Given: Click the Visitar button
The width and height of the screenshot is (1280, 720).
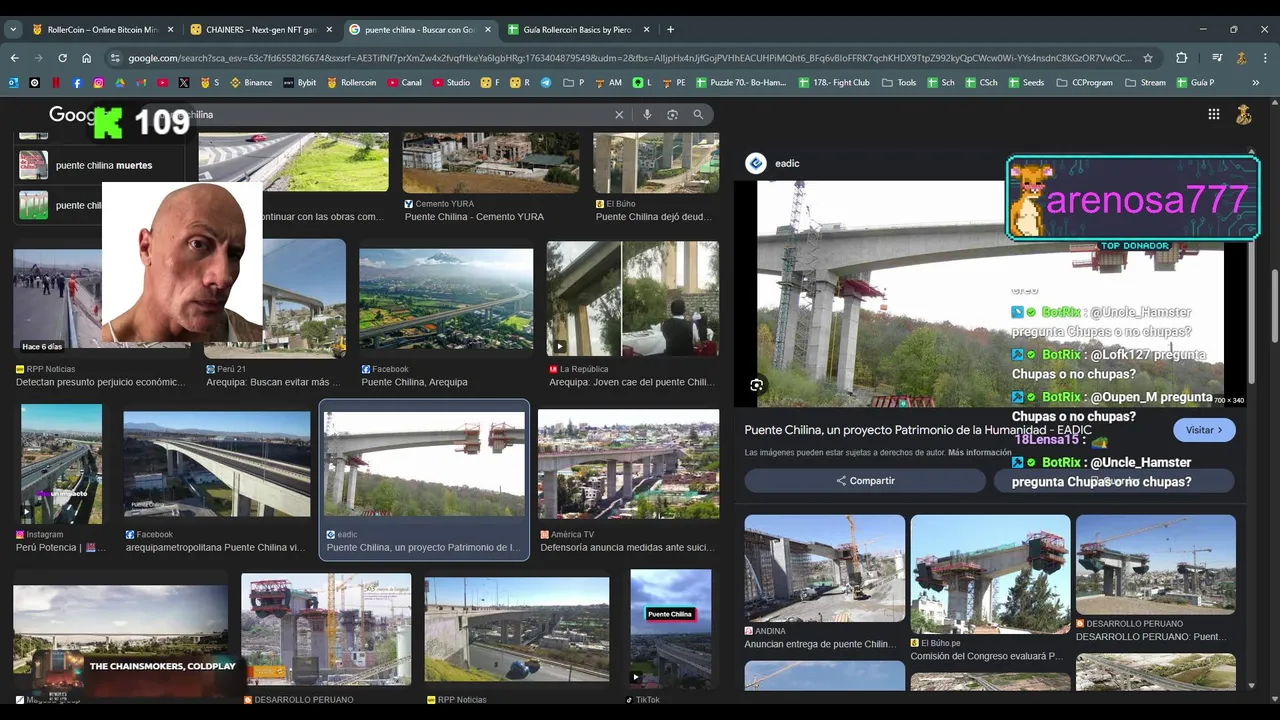Looking at the screenshot, I should coord(1204,430).
